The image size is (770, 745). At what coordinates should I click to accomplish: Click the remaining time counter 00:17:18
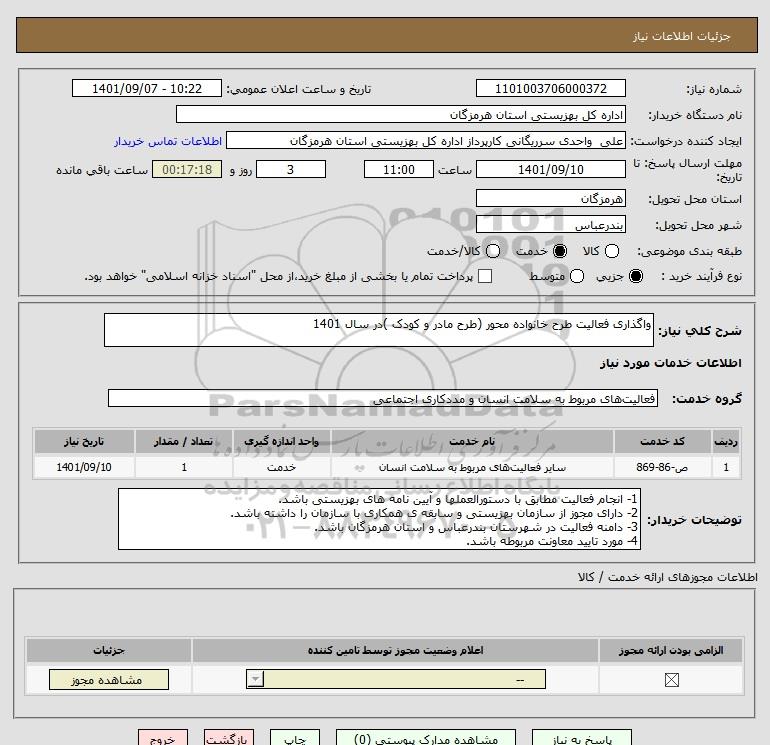[x=187, y=169]
